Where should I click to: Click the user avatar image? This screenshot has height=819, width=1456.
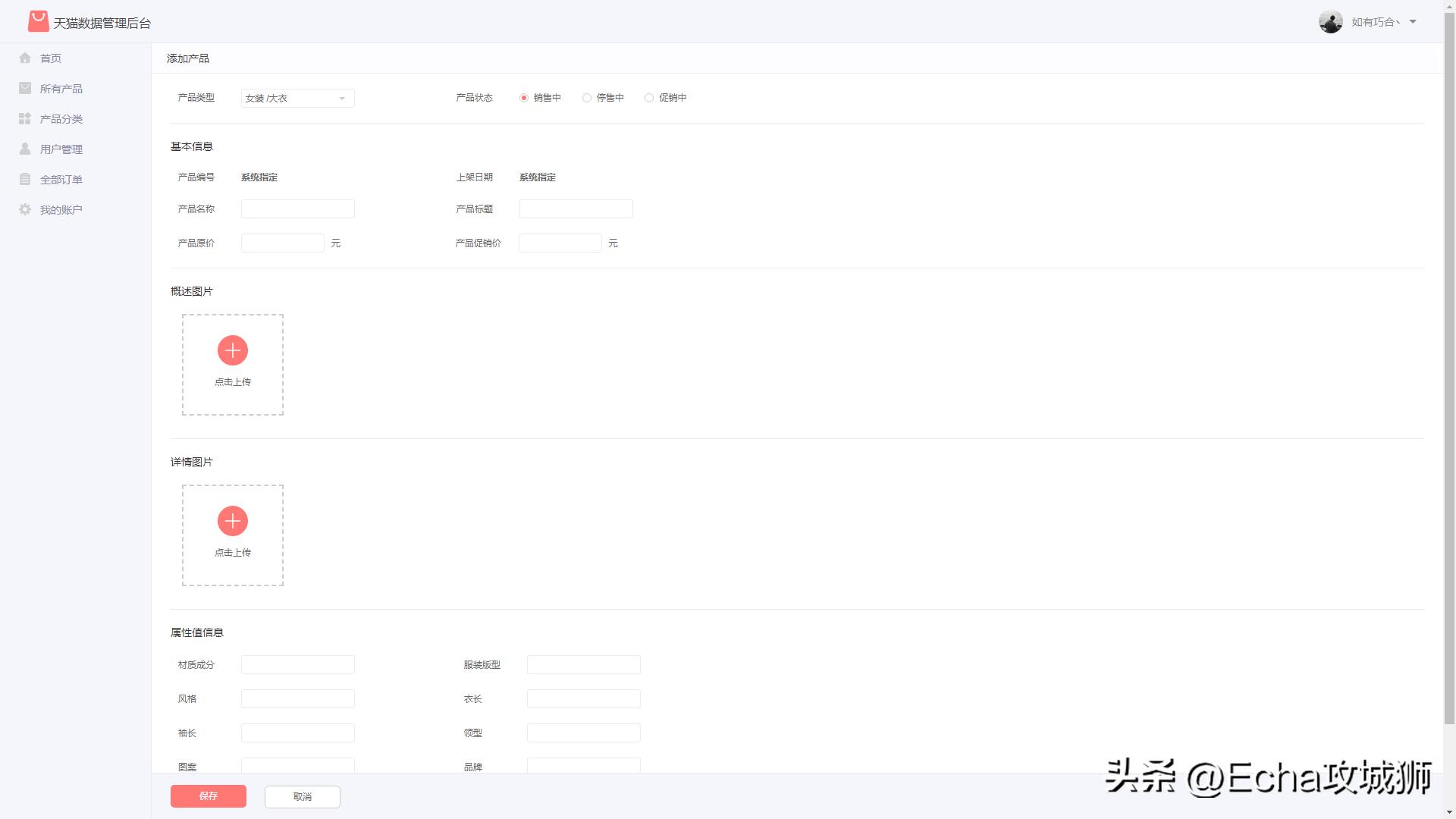point(1332,21)
